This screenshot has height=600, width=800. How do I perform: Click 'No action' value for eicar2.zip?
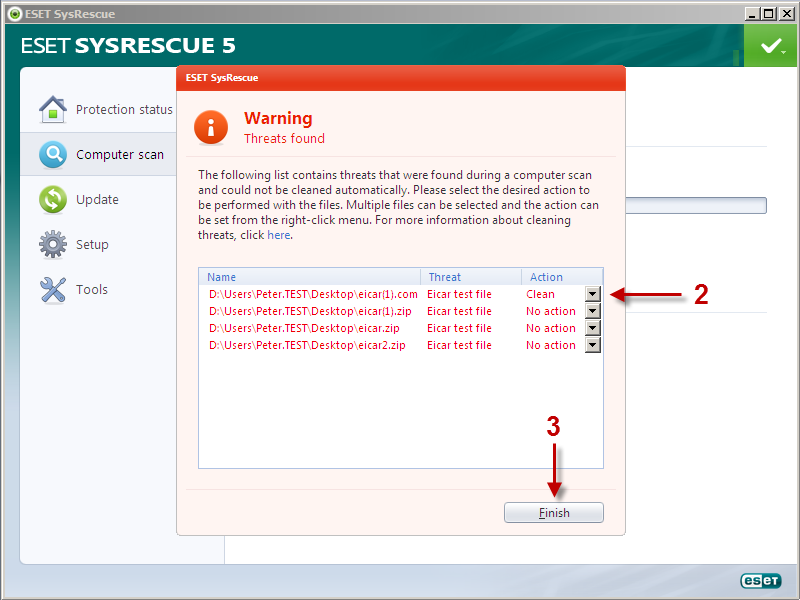[x=551, y=345]
